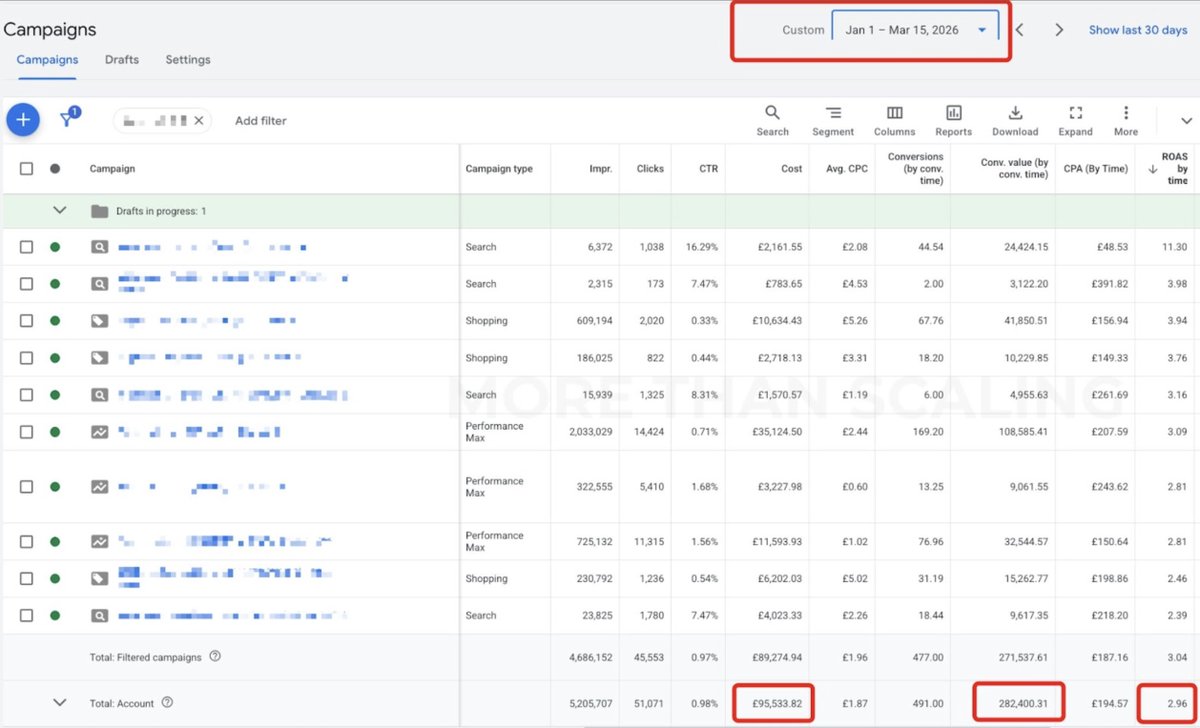Click Performance Max icon of £35,124.50 campaign
Viewport: 1200px width, 728px height.
click(99, 432)
